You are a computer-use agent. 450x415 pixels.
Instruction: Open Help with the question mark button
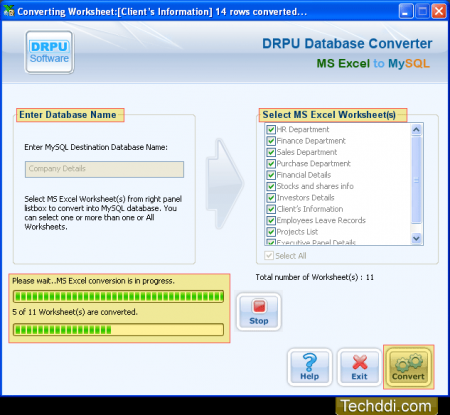click(310, 367)
